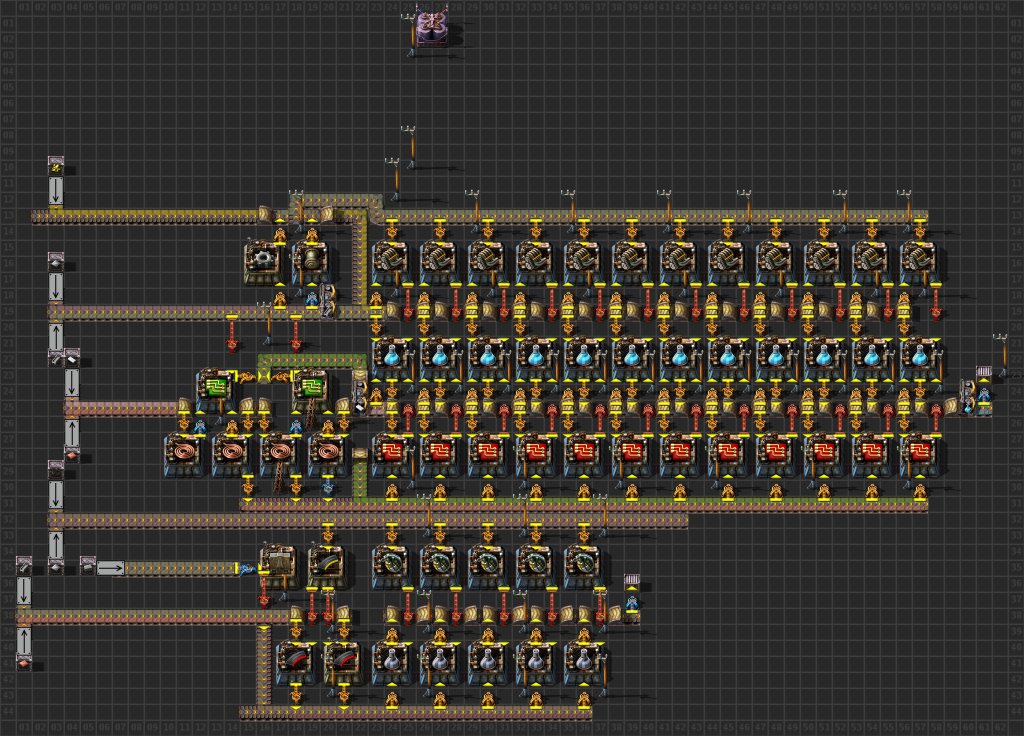1024x736 pixels.
Task: Click the left red long inserter below iron belt
Action: 231,333
